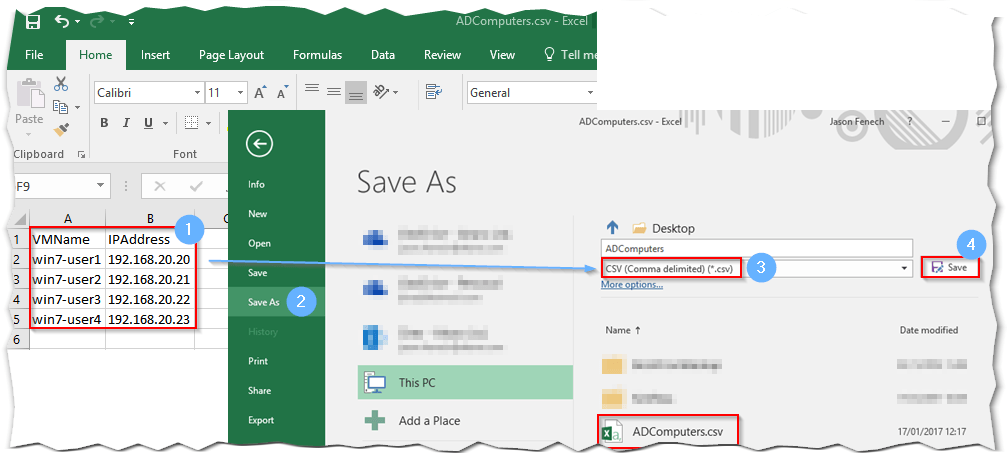Viewport: 1007px width, 461px height.
Task: Click the Orientation text rotation icon
Action: coord(382,92)
